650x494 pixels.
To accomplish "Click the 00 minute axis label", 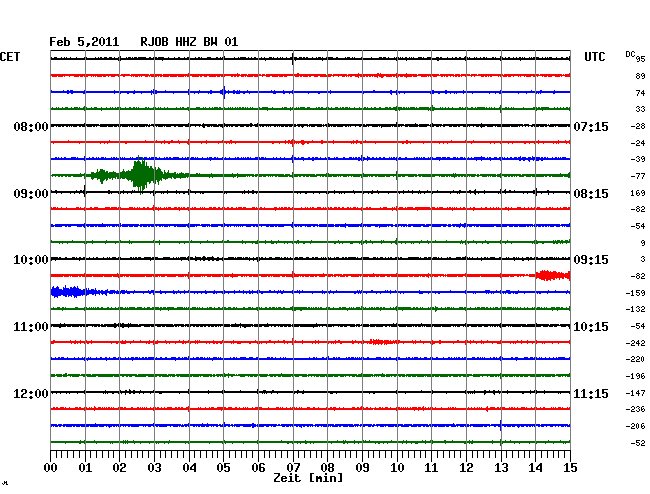I will point(51,467).
